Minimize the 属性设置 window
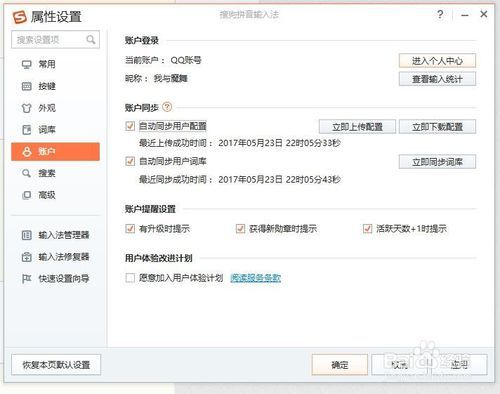 pyautogui.click(x=465, y=15)
